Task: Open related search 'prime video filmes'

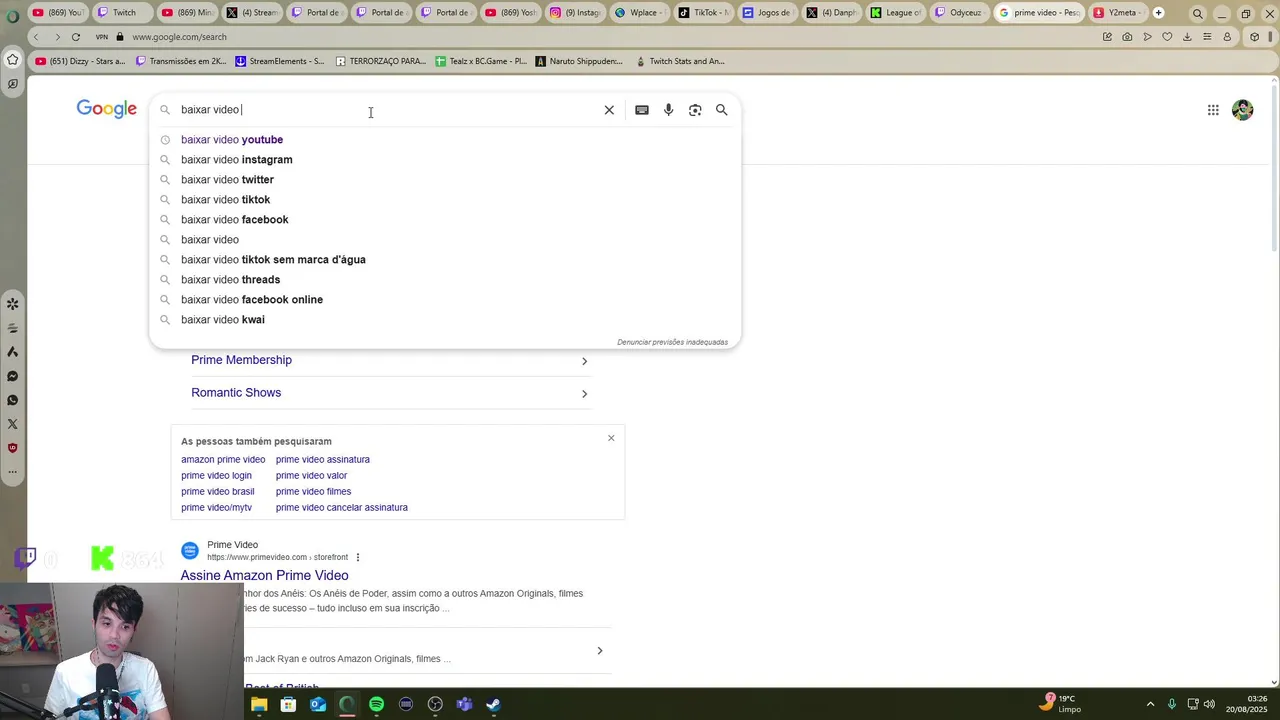Action: click(x=313, y=492)
